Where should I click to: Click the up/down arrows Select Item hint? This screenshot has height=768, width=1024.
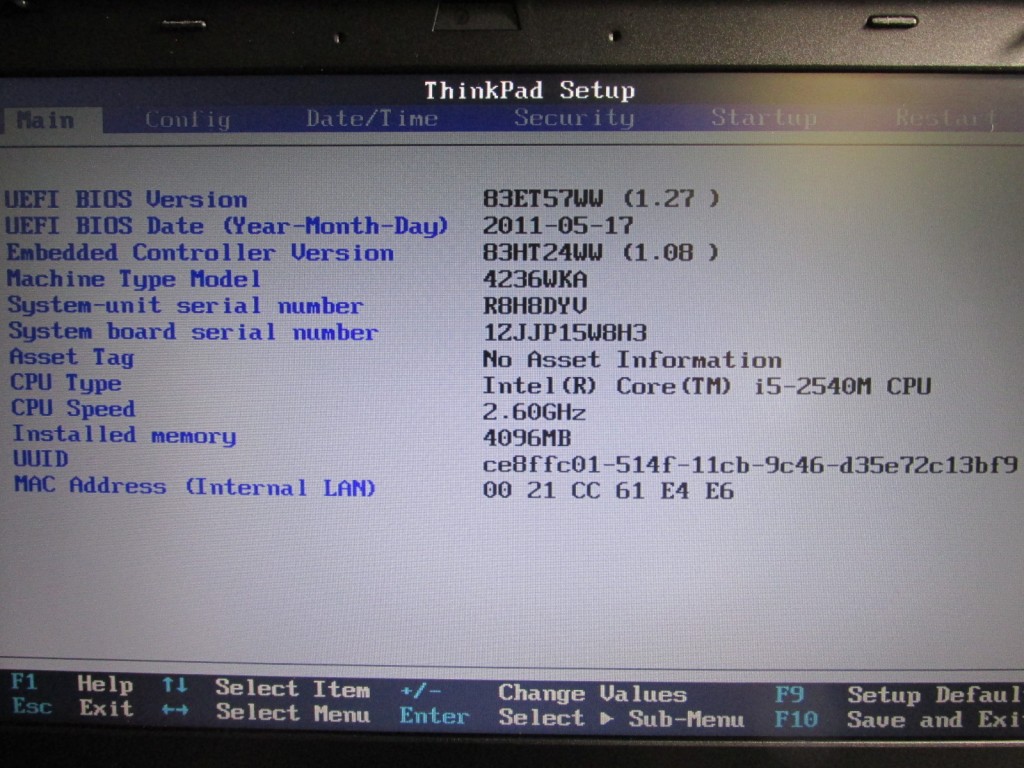click(266, 687)
